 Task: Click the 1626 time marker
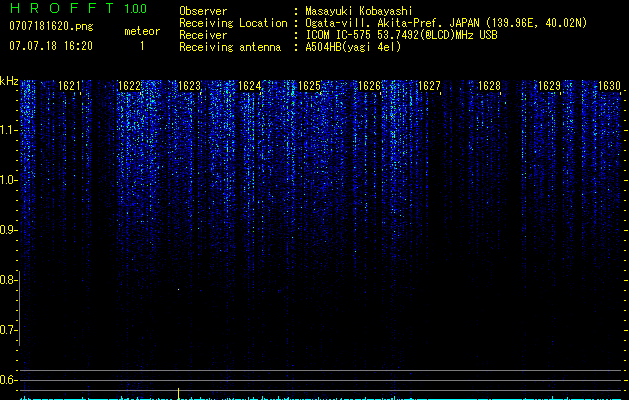pyautogui.click(x=369, y=85)
